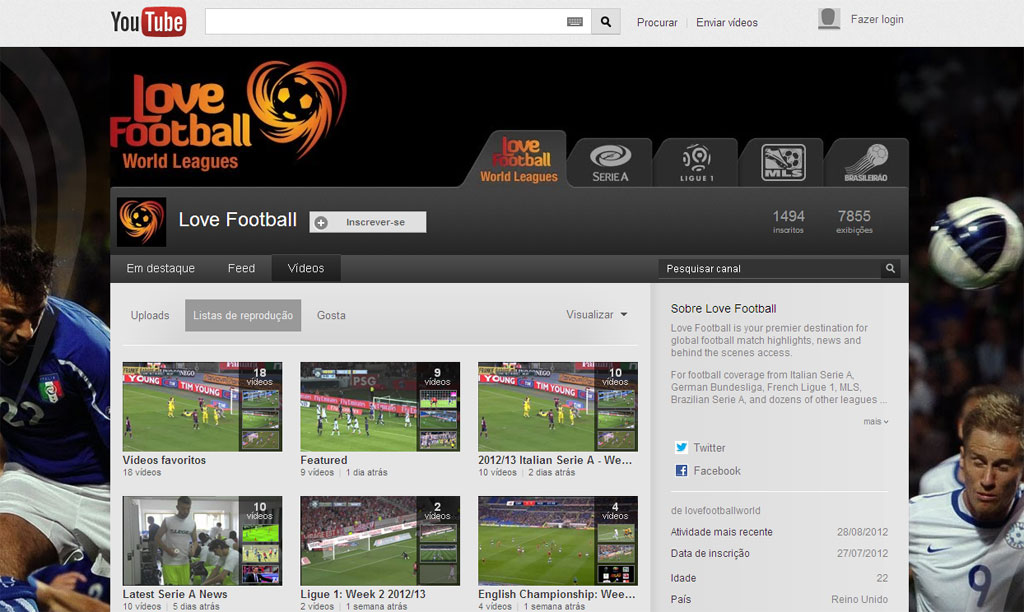Viewport: 1024px width, 612px height.
Task: Click the Fazer login link
Action: 876,19
